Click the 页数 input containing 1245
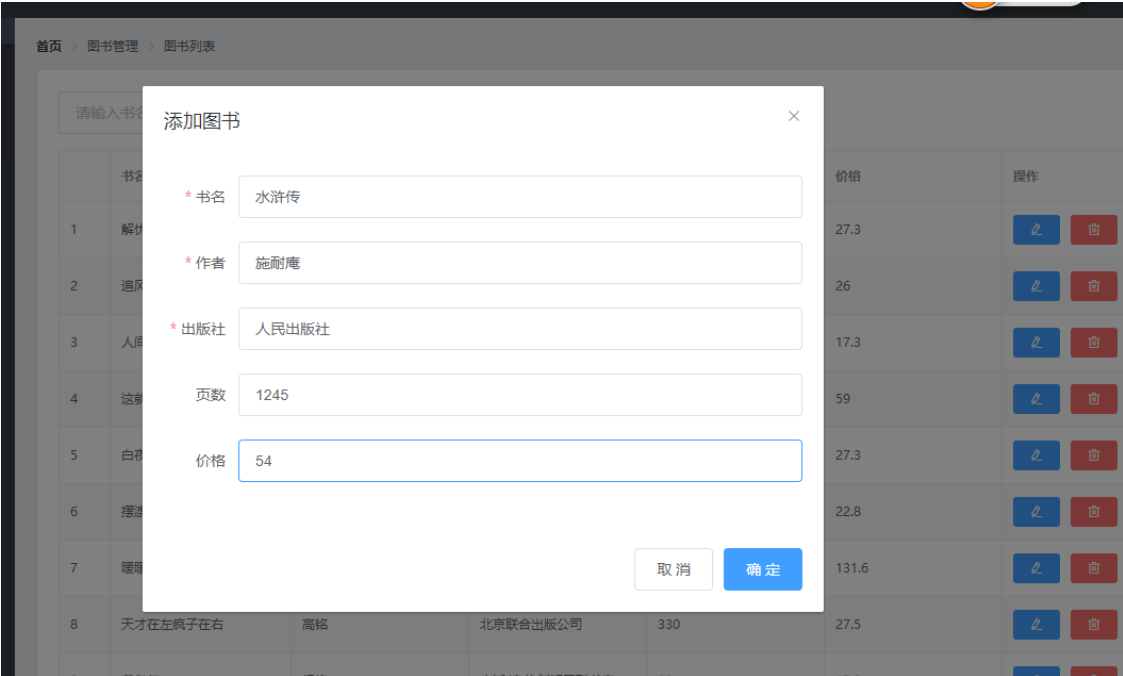1123x676 pixels. click(520, 395)
